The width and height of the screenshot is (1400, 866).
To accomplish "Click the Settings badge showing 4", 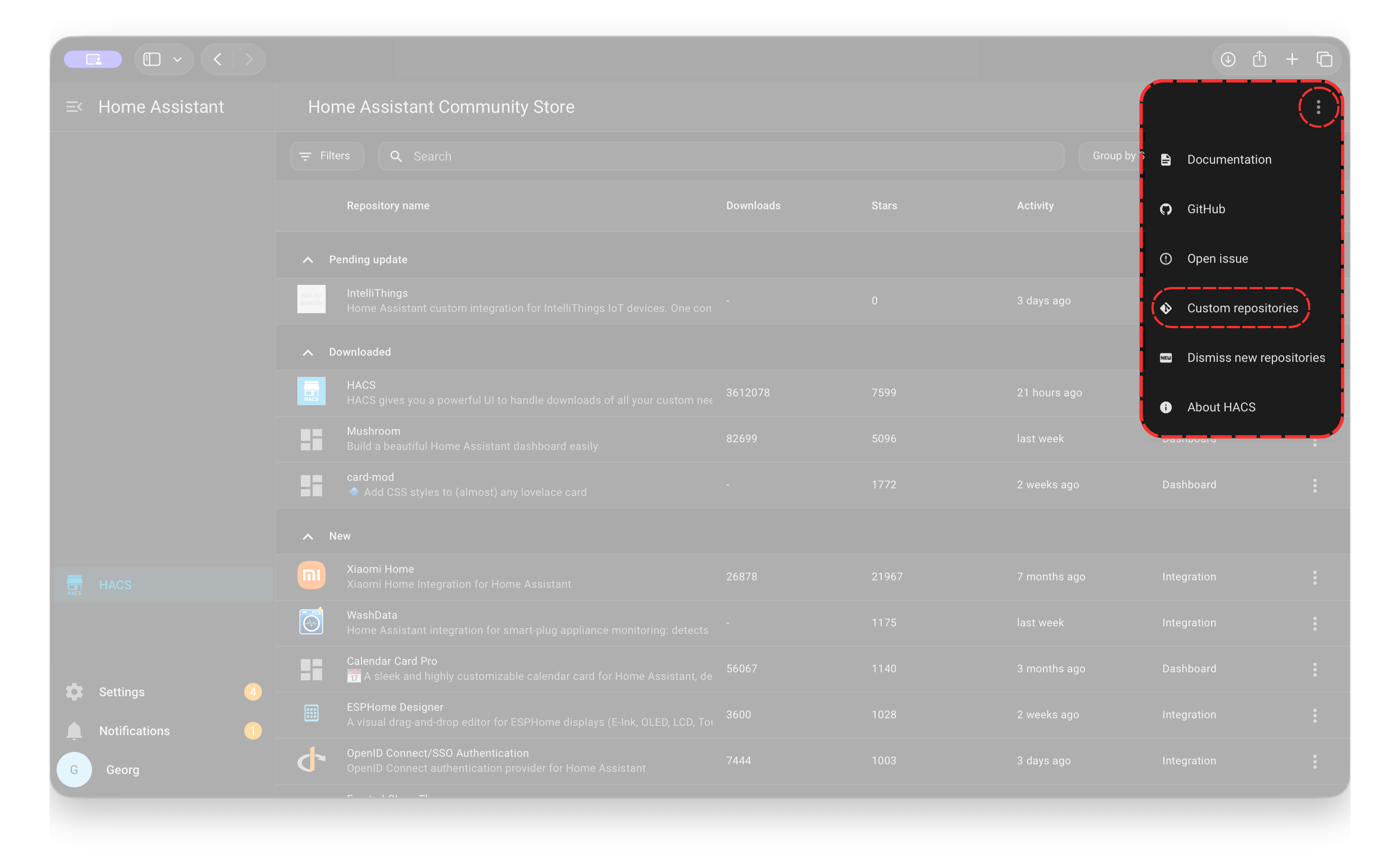I will (x=253, y=692).
